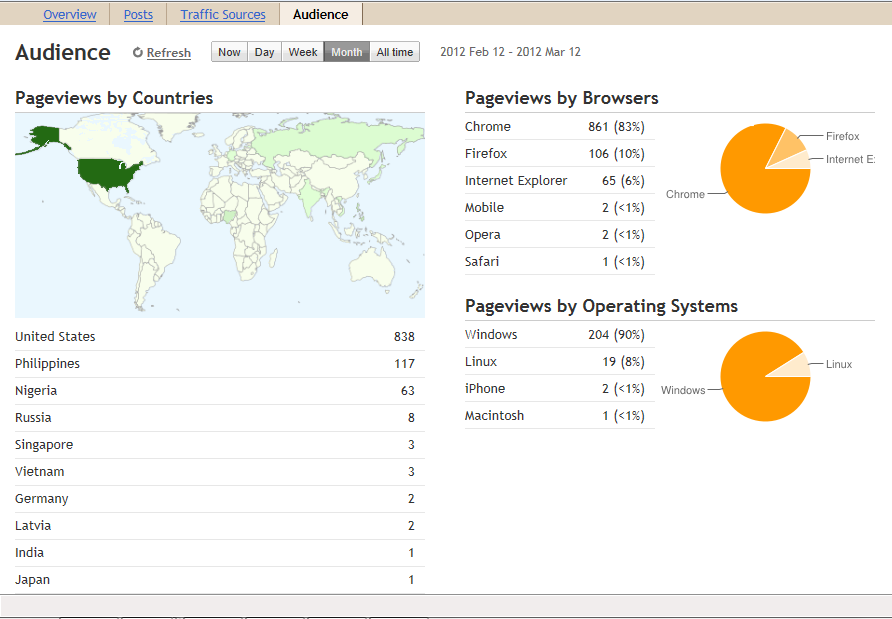Click the India country row
Image resolution: width=892 pixels, height=619 pixels.
click(220, 553)
